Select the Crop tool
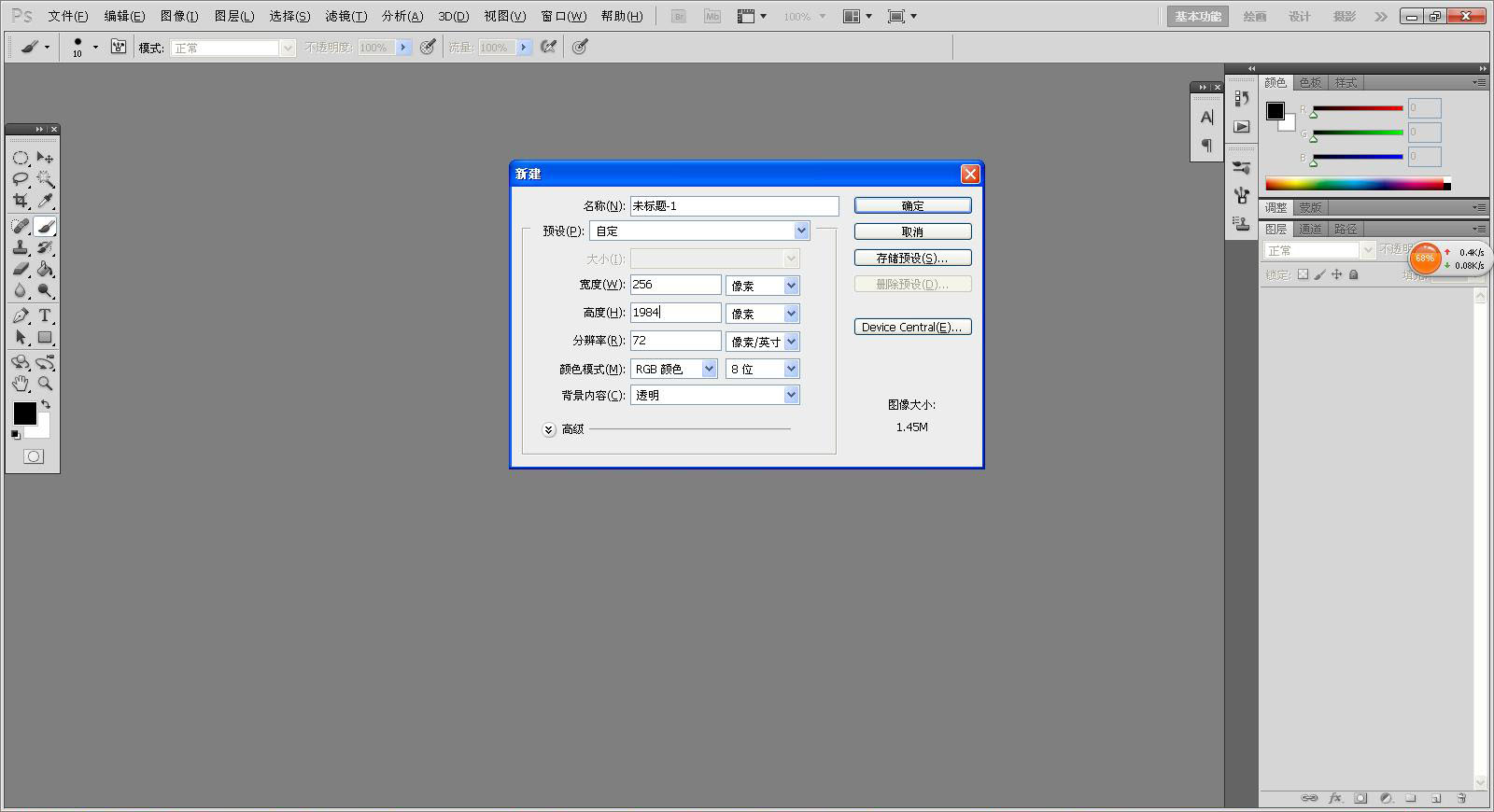 [x=21, y=201]
